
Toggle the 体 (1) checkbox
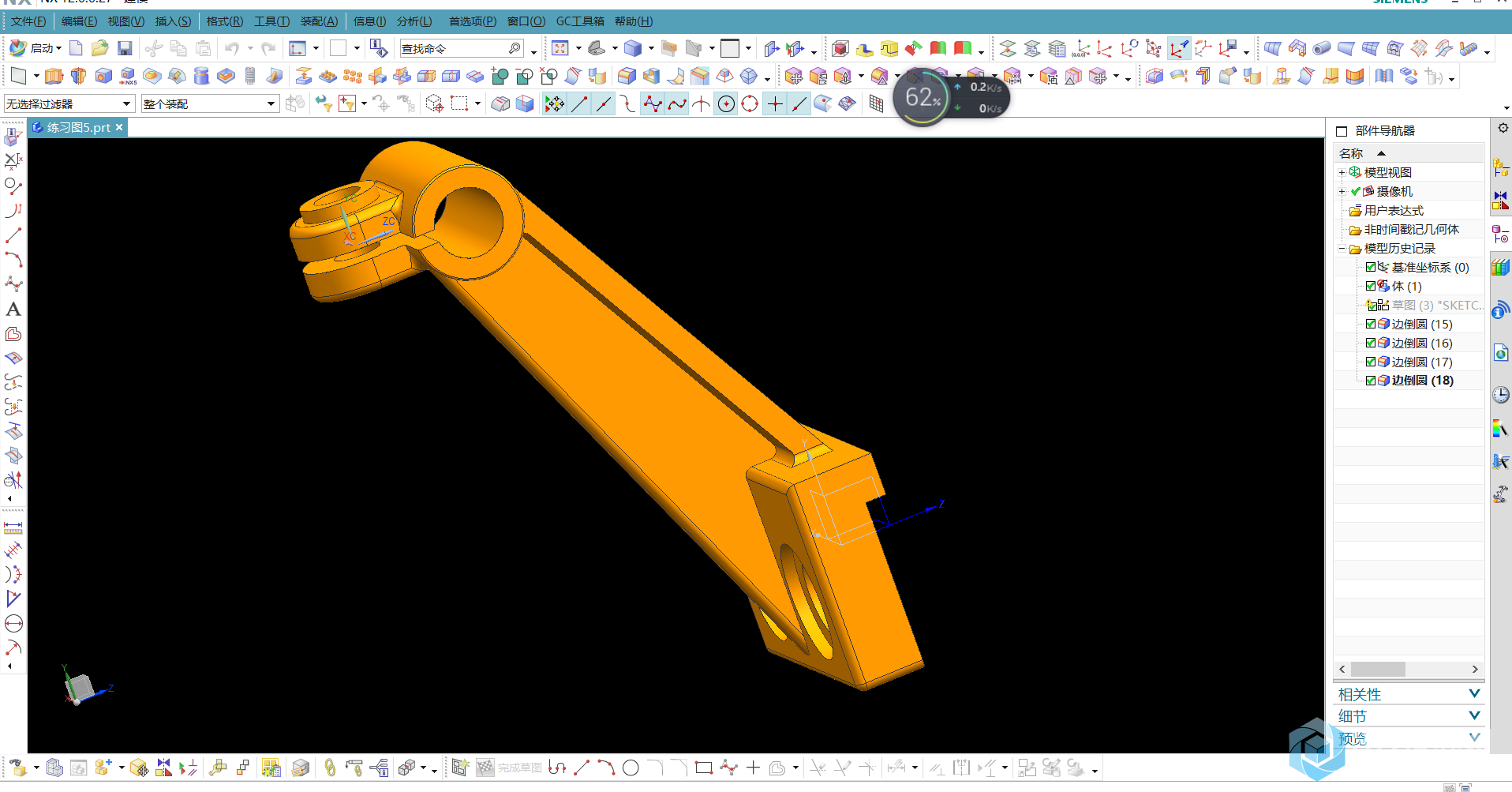1371,286
